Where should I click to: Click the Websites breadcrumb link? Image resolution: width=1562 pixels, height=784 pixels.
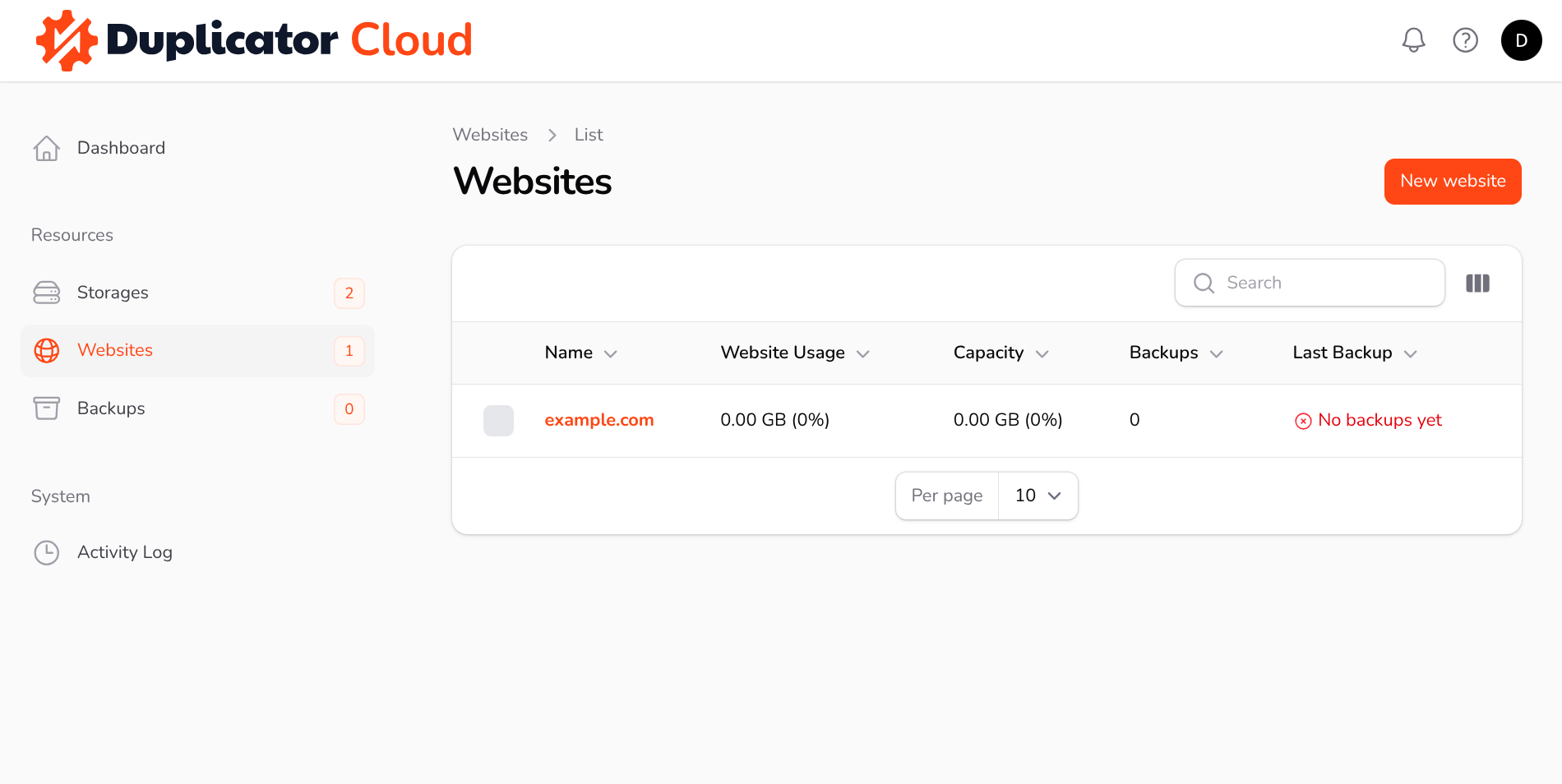coord(490,135)
